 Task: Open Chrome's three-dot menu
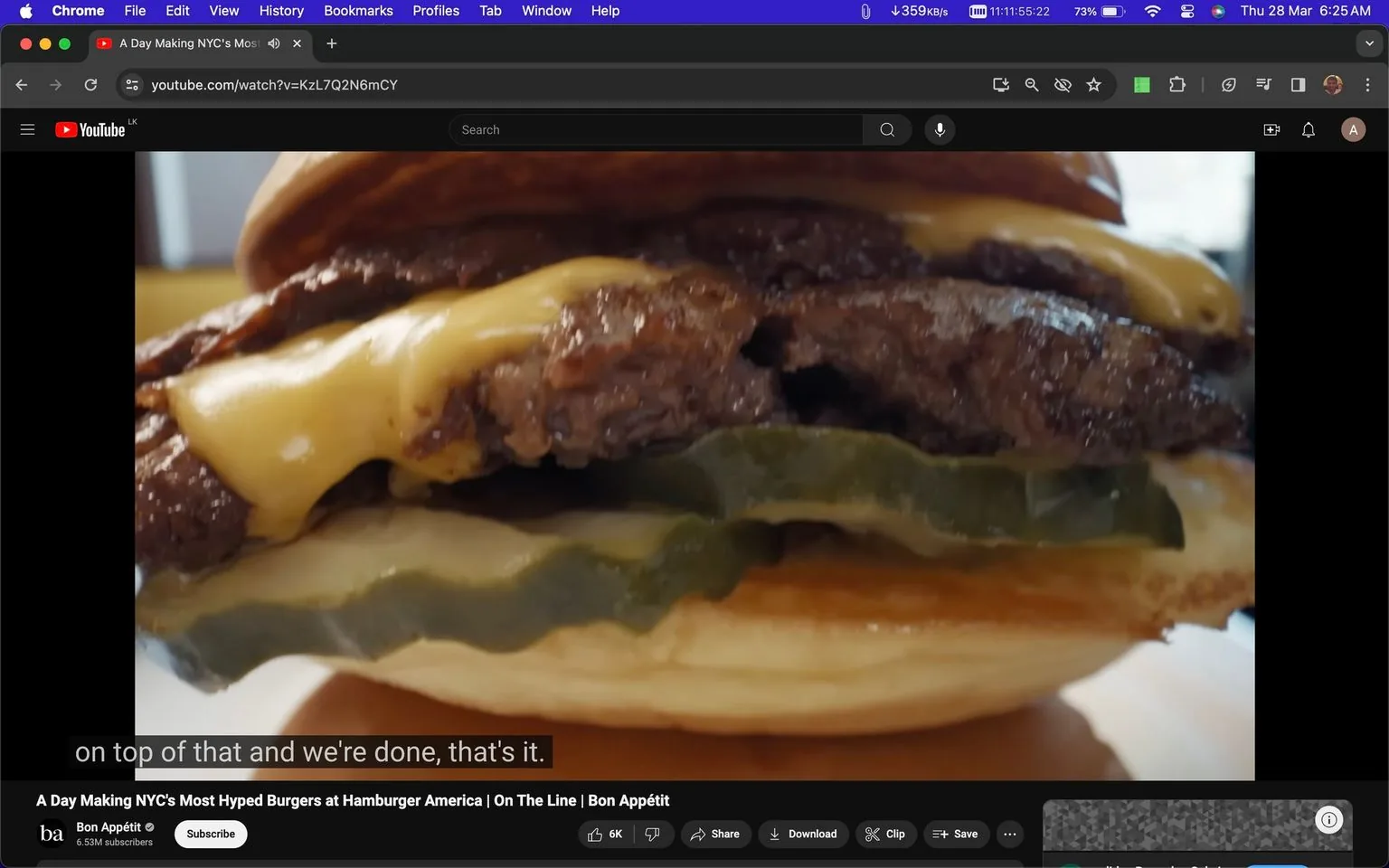tap(1368, 84)
